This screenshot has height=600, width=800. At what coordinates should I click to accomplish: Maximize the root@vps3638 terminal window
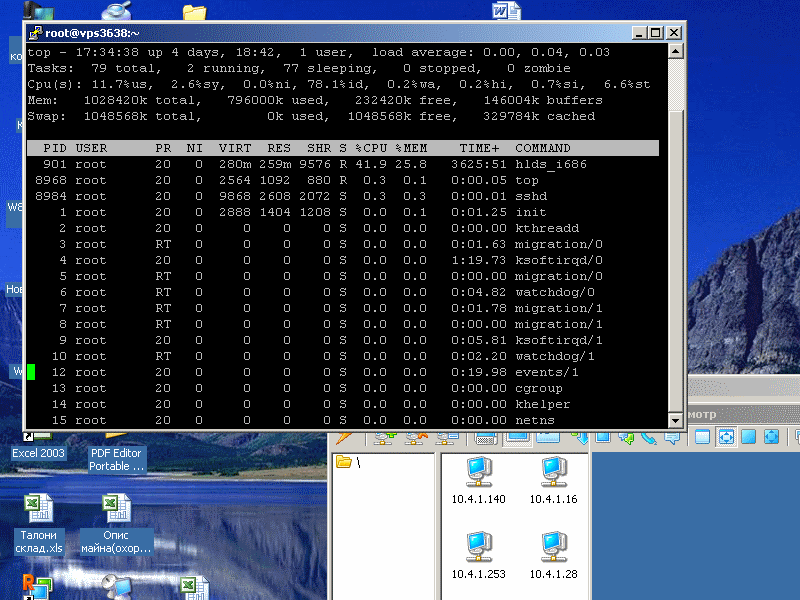(x=656, y=33)
